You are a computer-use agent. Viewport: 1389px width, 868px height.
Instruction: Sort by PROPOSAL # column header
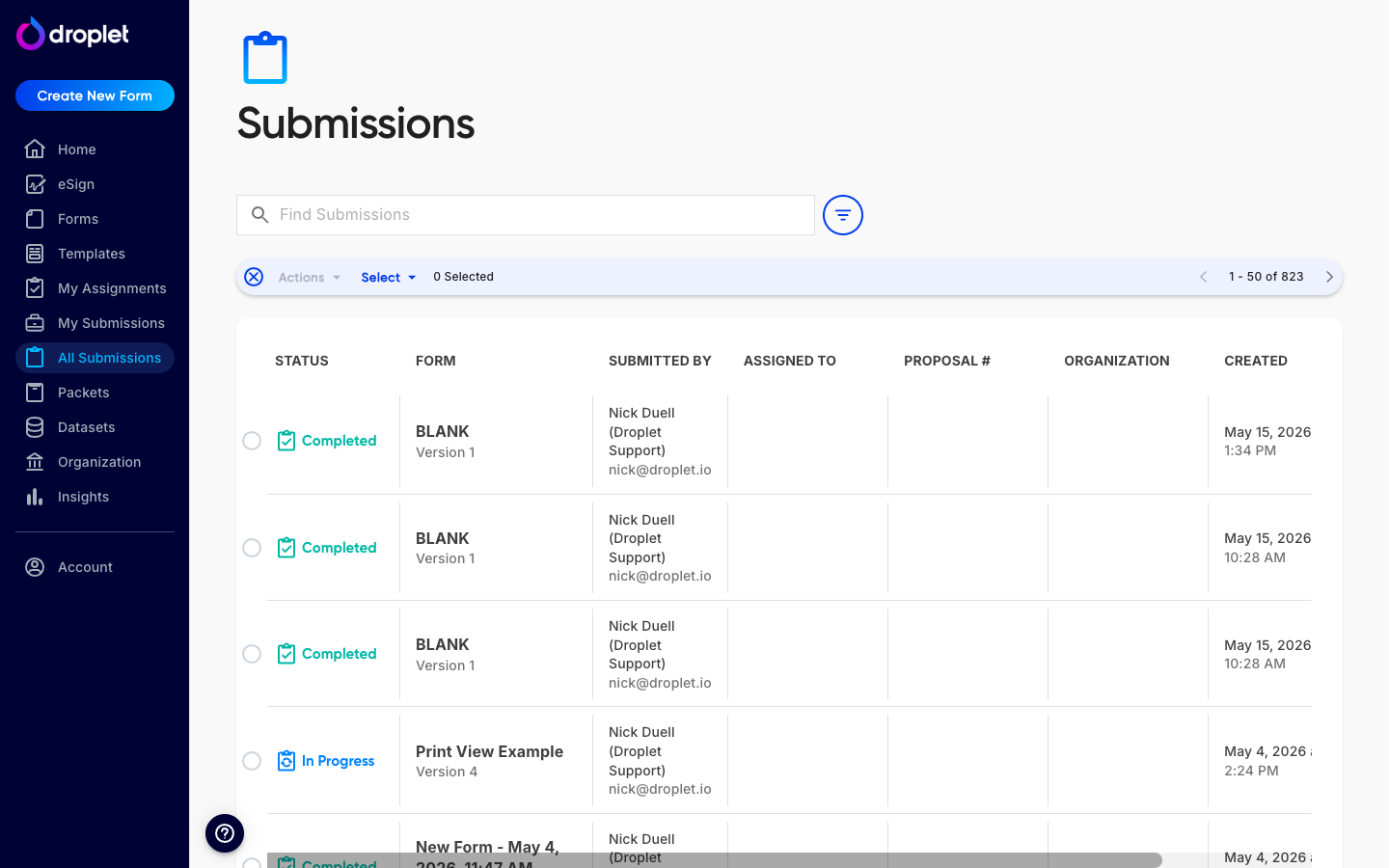click(947, 361)
